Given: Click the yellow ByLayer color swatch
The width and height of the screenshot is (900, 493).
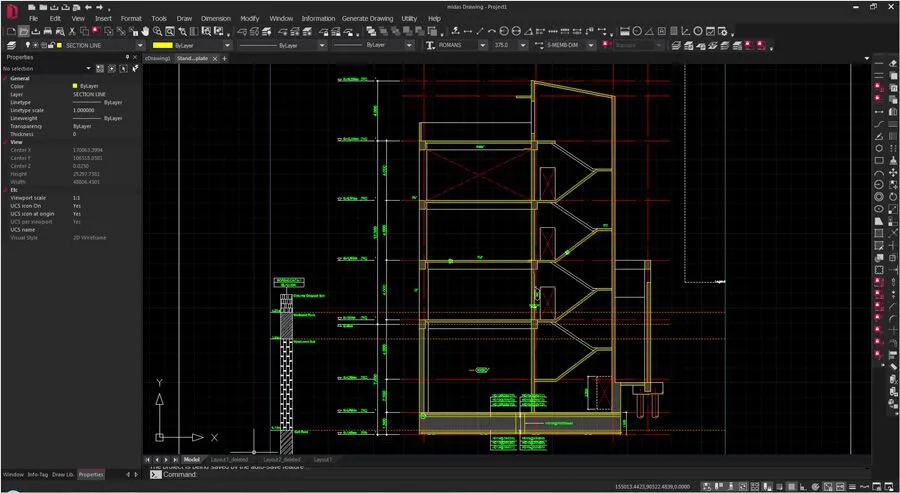Looking at the screenshot, I should (x=162, y=45).
